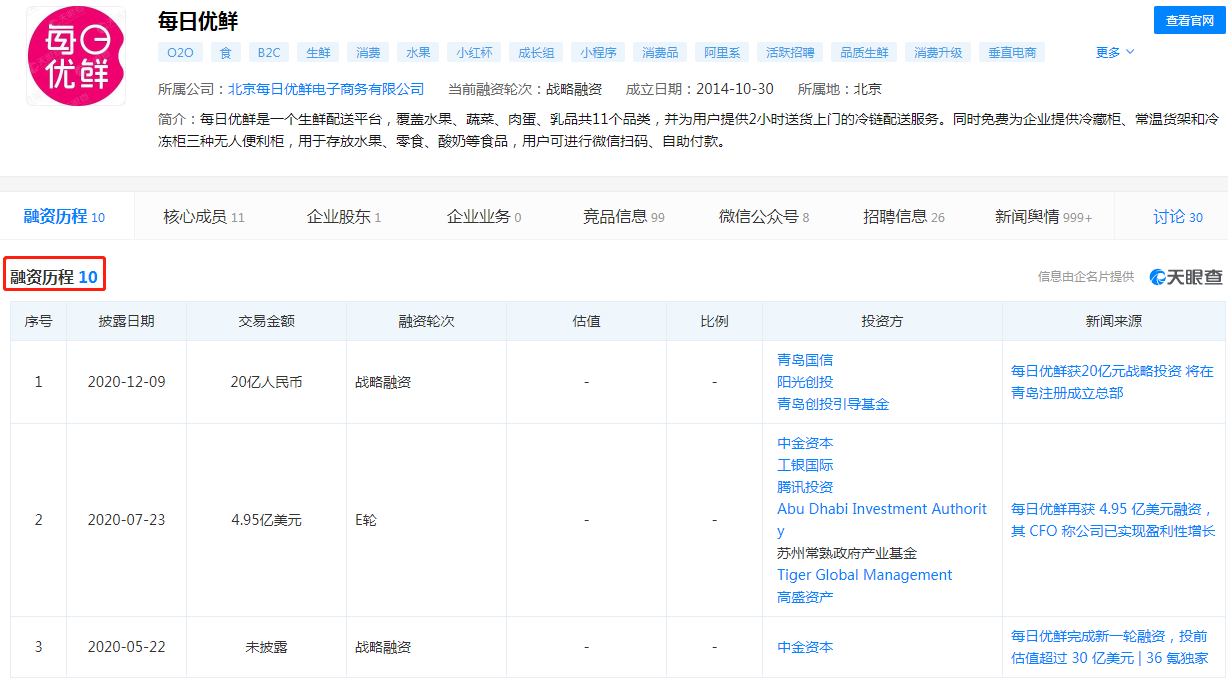Select the 活跃招聘 tag
This screenshot has width=1228, height=678.
click(x=790, y=52)
